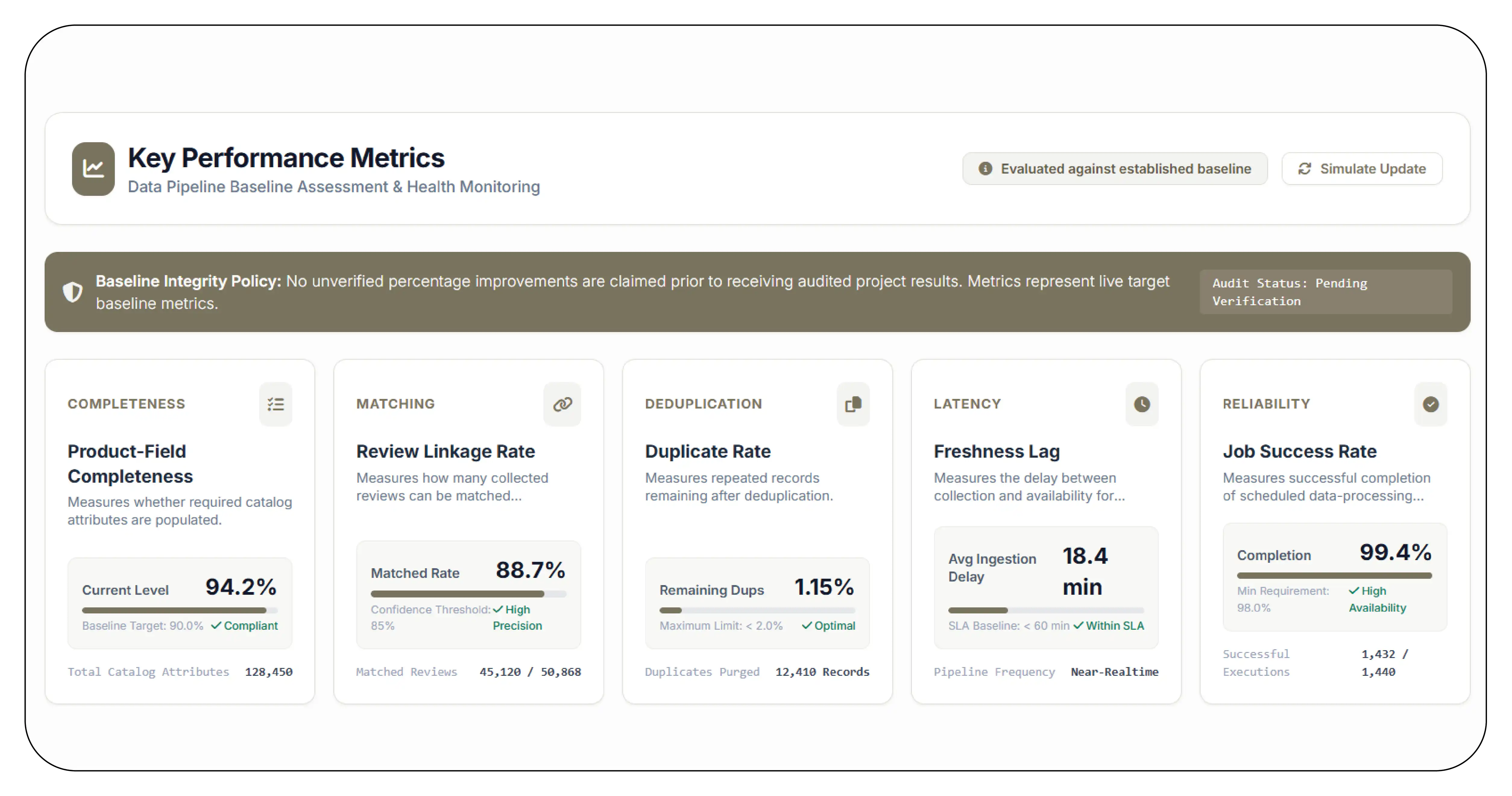This screenshot has width=1512, height=796.
Task: Click the 45,120 / 50,868 matched reviews value
Action: click(530, 672)
